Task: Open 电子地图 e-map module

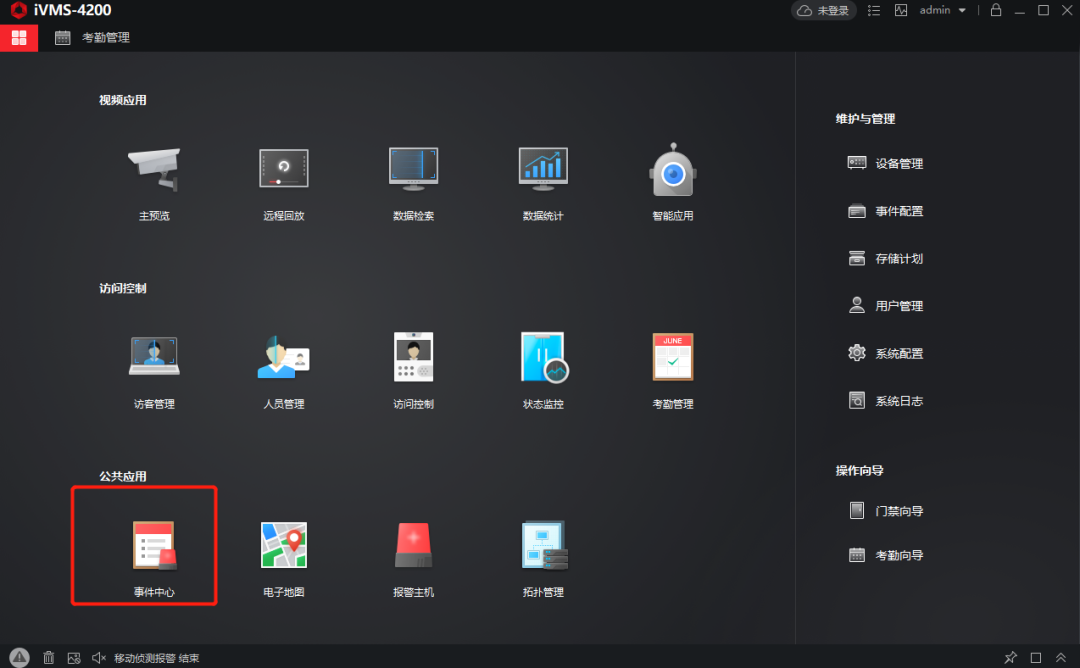Action: coord(283,546)
